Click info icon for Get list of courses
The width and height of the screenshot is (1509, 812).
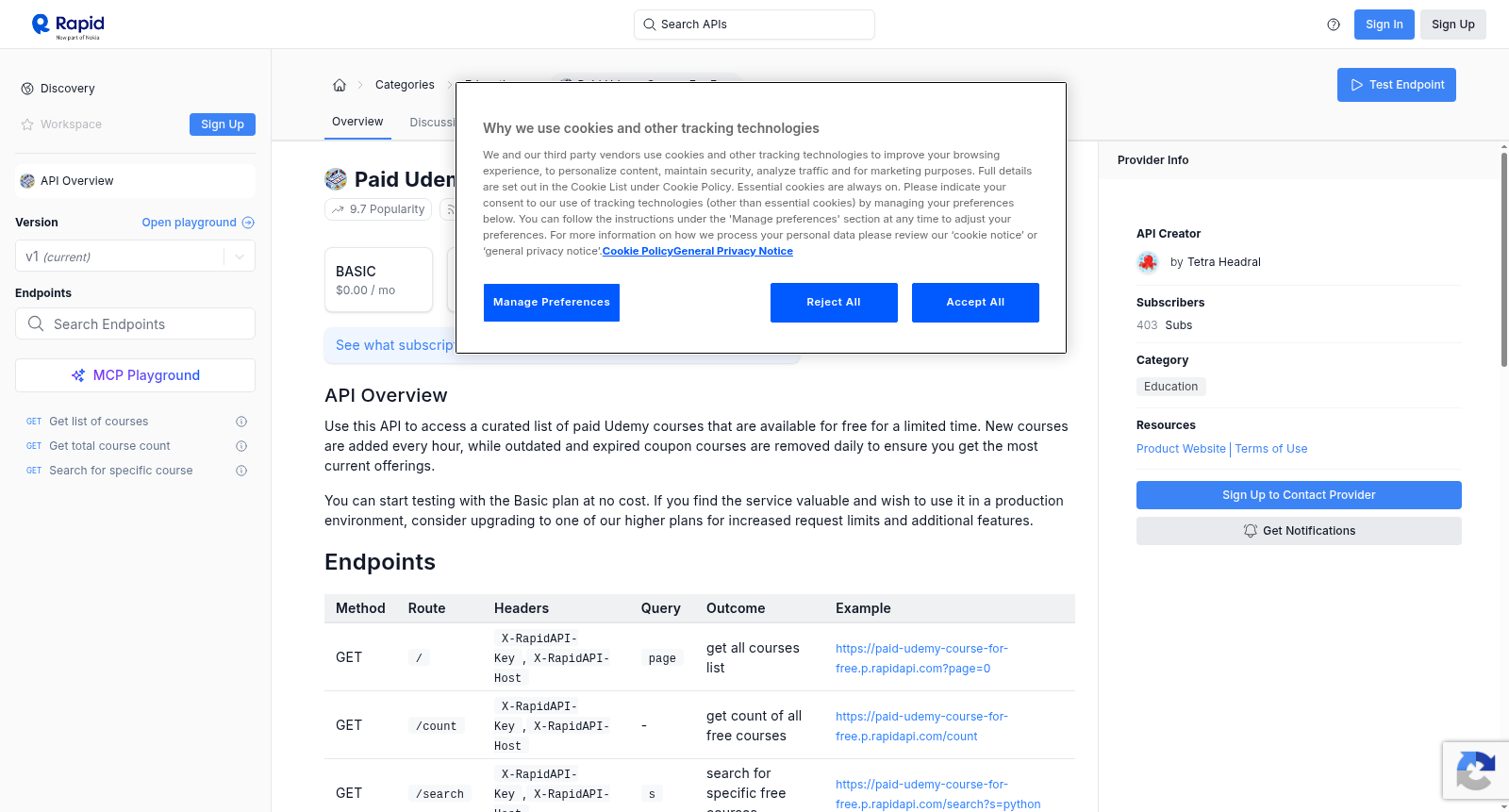241,422
